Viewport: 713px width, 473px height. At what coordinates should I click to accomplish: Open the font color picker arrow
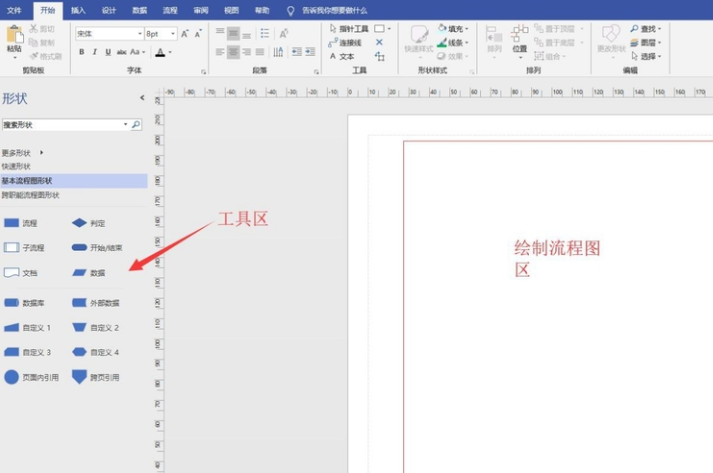(x=171, y=52)
